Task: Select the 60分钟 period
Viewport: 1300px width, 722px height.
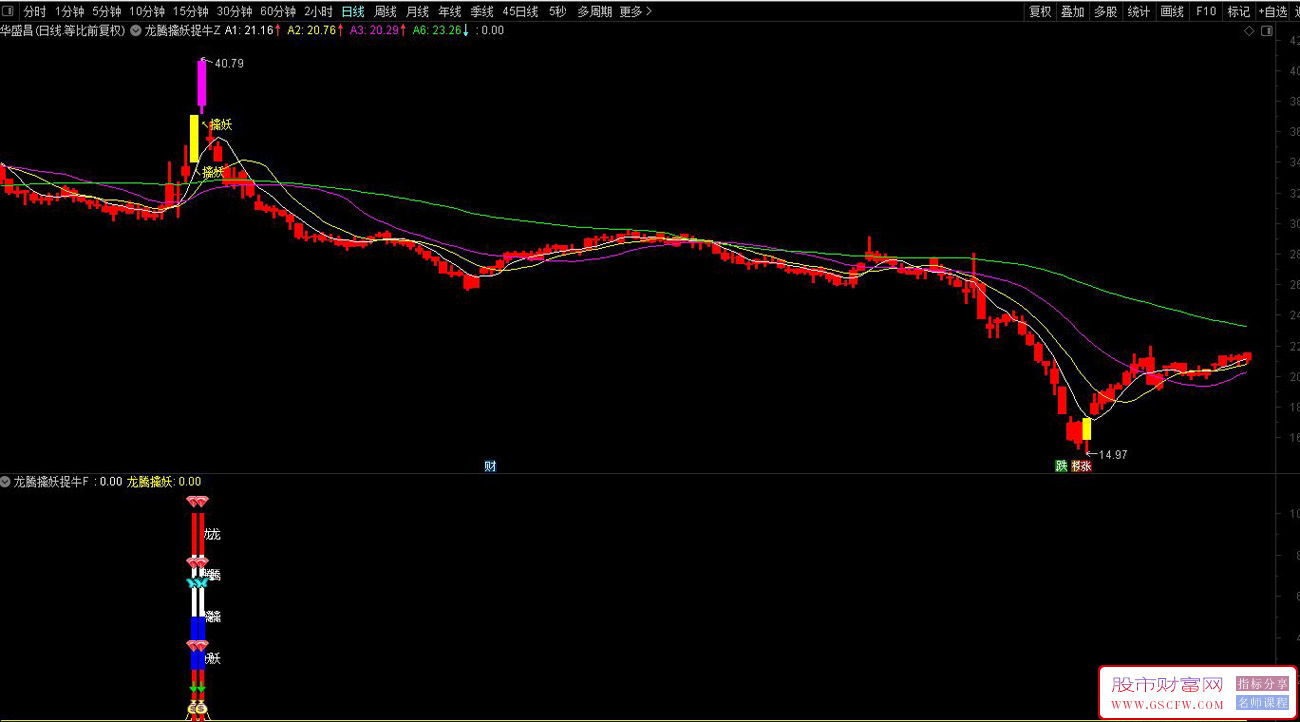Action: pyautogui.click(x=278, y=12)
